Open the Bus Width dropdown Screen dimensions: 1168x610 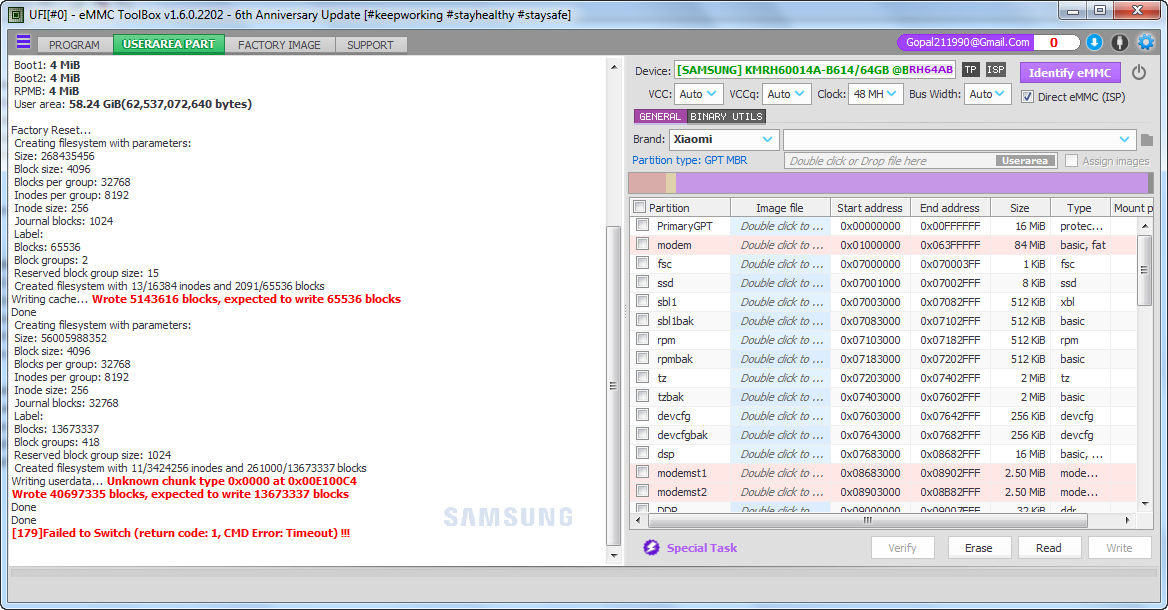click(988, 94)
